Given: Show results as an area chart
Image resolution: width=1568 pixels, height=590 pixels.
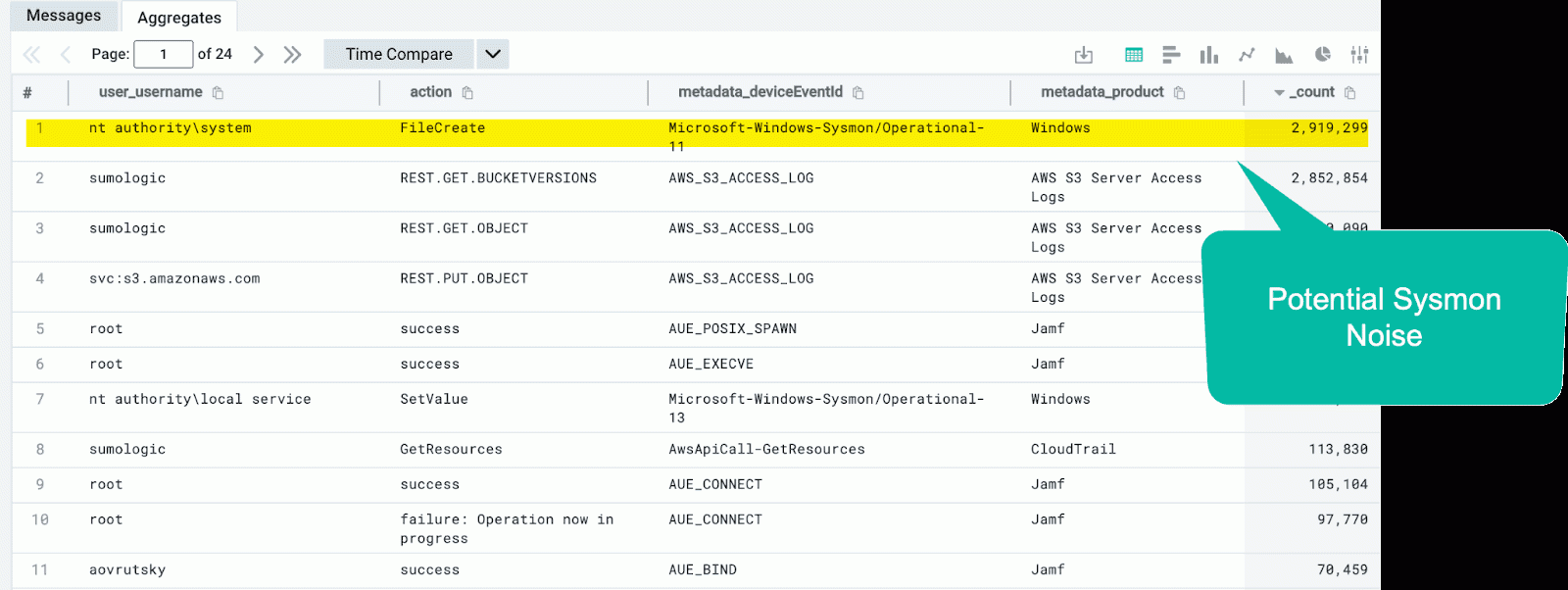Looking at the screenshot, I should (x=1284, y=55).
